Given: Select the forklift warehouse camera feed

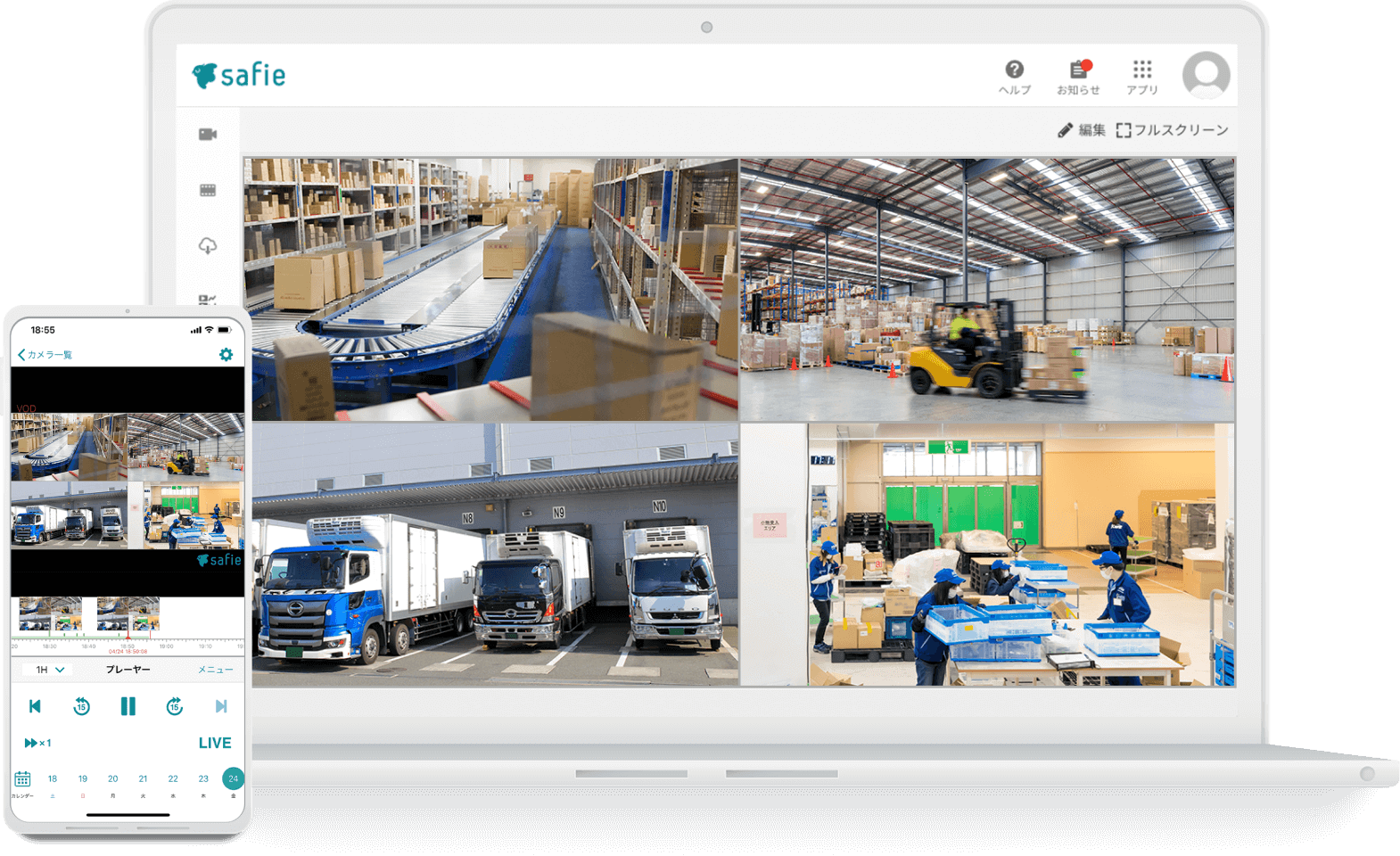Looking at the screenshot, I should pos(987,290).
